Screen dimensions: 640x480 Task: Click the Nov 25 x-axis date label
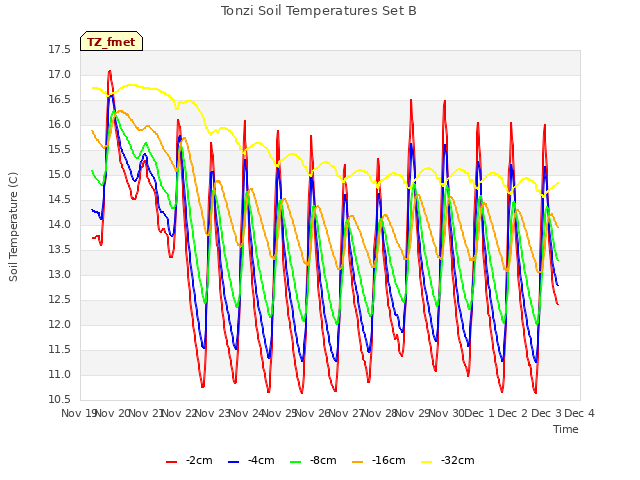coord(280,413)
